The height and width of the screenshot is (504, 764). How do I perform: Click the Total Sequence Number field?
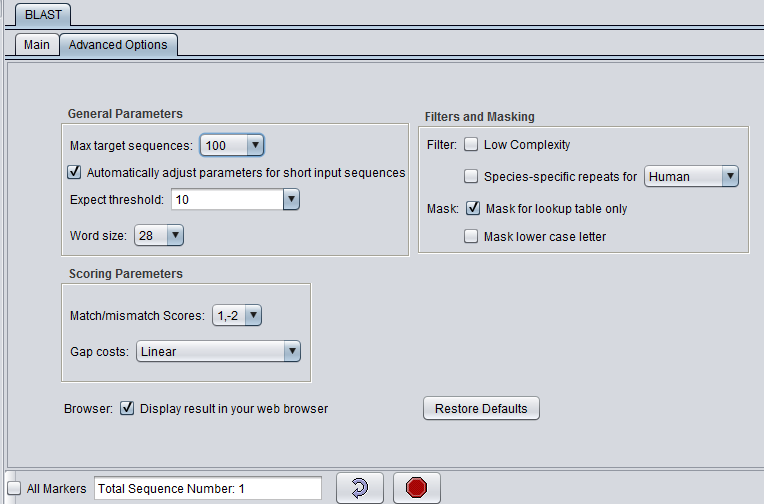(208, 488)
